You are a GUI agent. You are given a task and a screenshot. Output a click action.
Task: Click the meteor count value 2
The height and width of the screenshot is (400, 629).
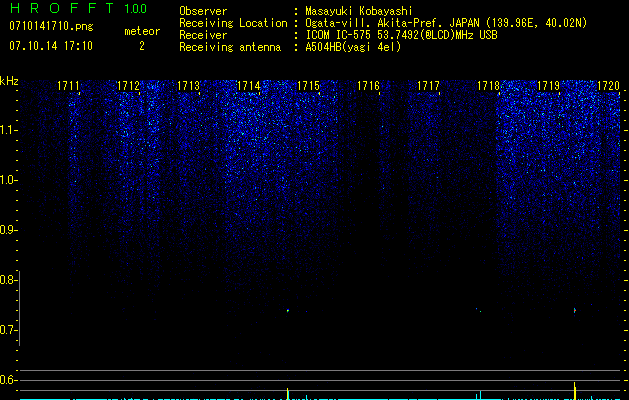pyautogui.click(x=142, y=46)
